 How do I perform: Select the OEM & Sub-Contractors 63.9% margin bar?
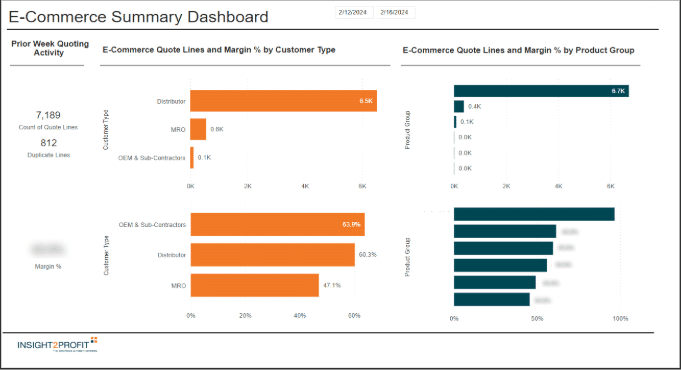click(278, 225)
